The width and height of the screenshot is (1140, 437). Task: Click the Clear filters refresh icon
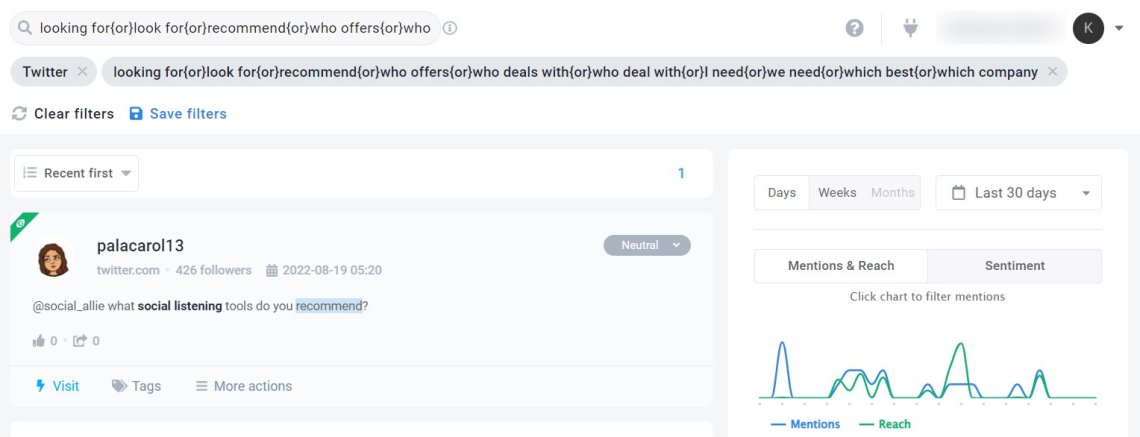(20, 113)
